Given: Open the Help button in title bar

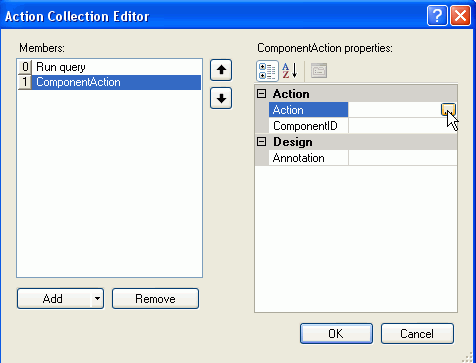Looking at the screenshot, I should (437, 16).
